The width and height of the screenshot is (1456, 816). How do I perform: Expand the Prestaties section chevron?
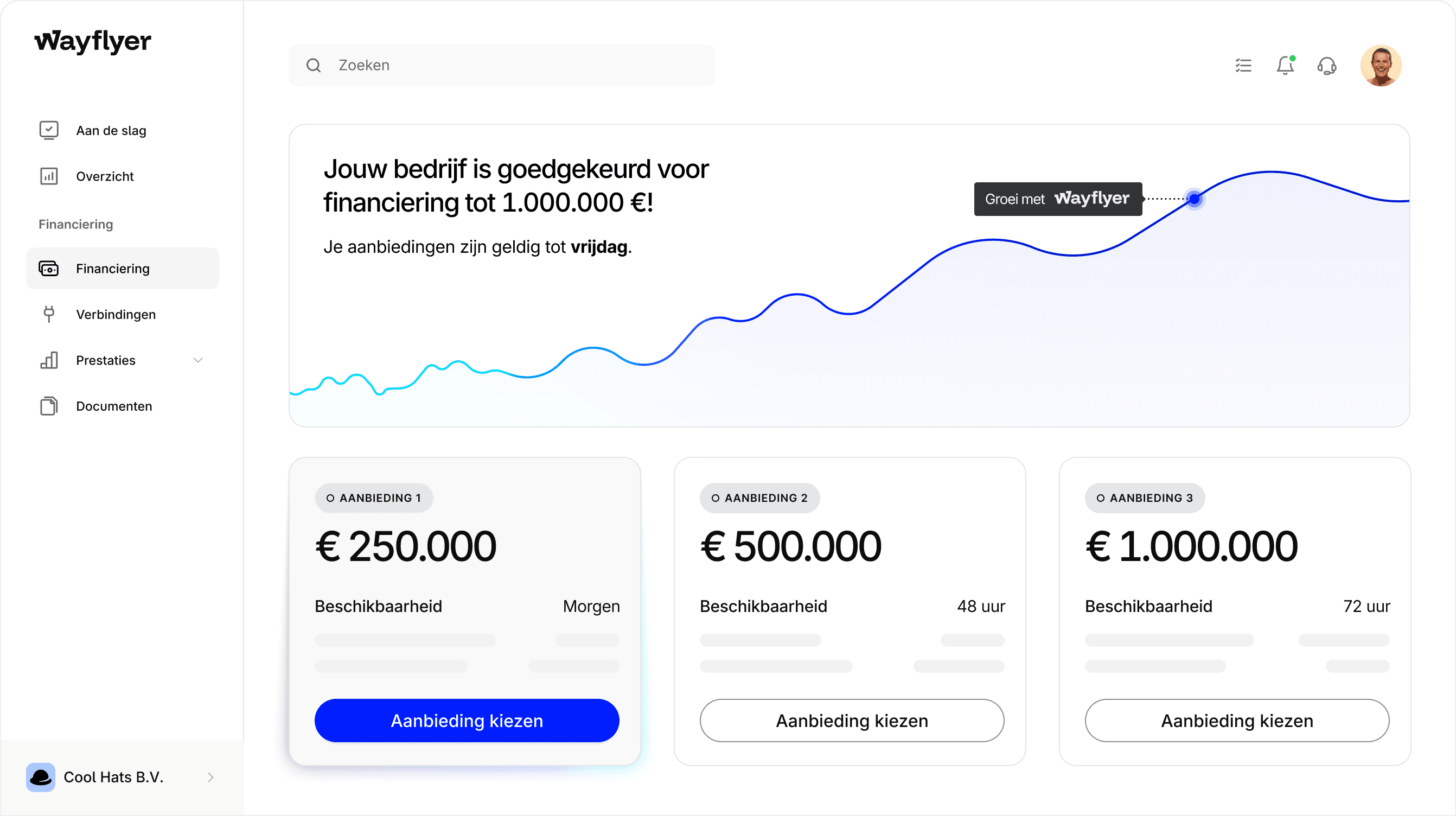(197, 360)
